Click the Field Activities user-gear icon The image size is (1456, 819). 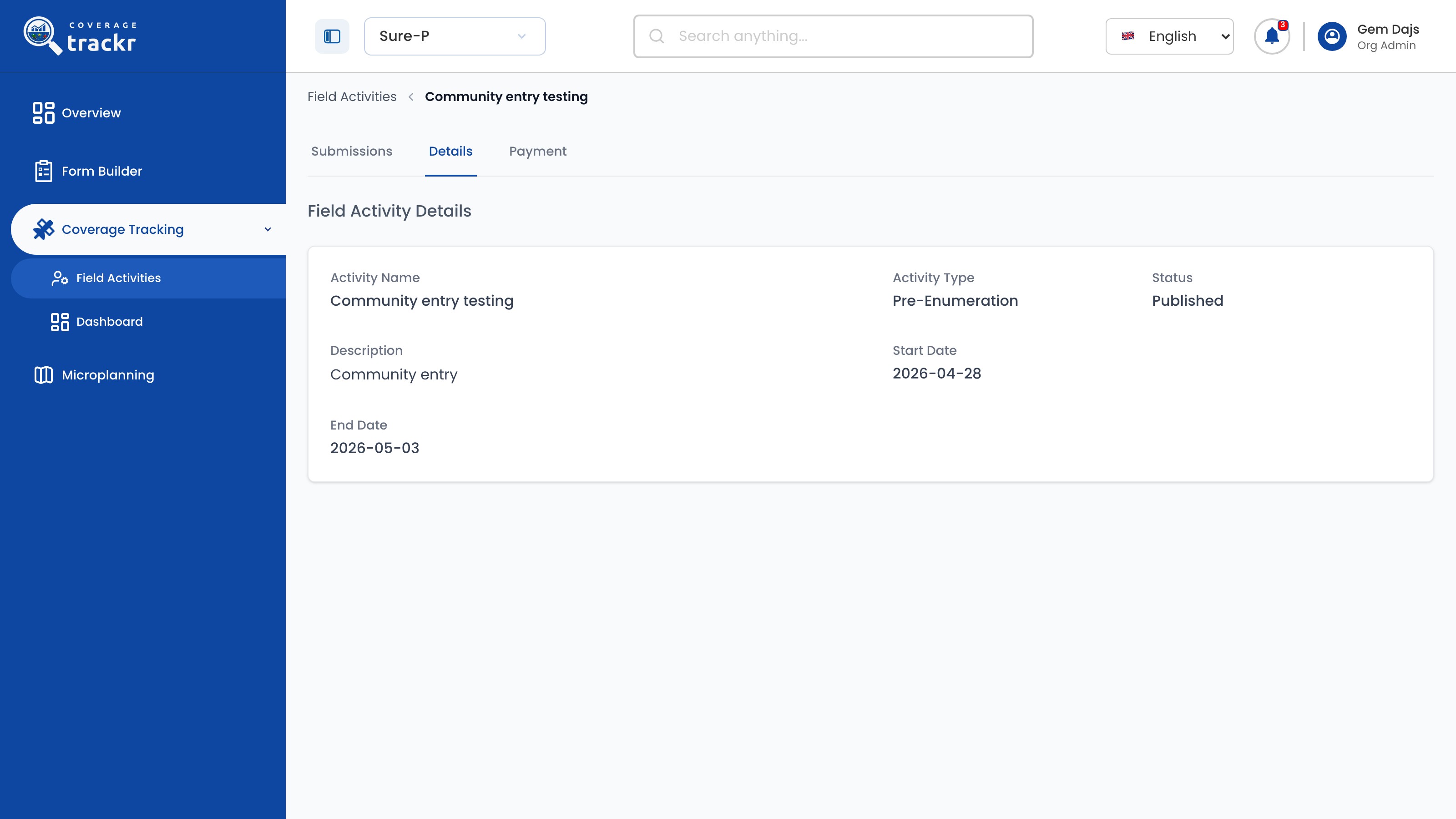click(59, 278)
